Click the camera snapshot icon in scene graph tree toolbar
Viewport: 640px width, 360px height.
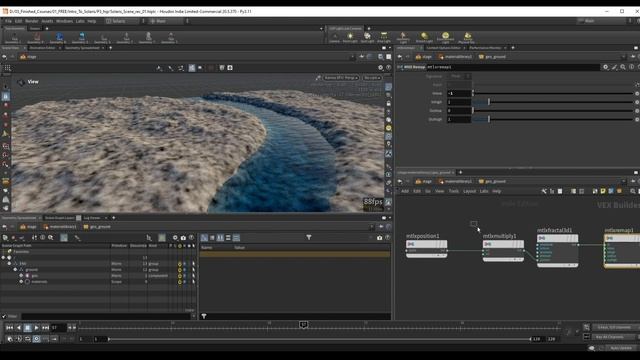183,238
